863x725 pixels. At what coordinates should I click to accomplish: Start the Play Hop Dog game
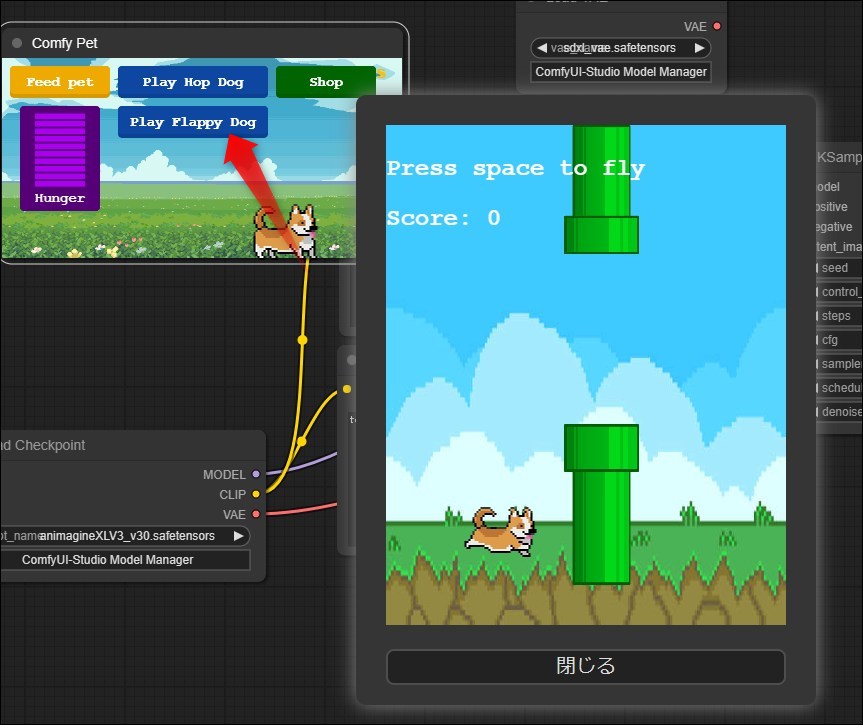[193, 82]
